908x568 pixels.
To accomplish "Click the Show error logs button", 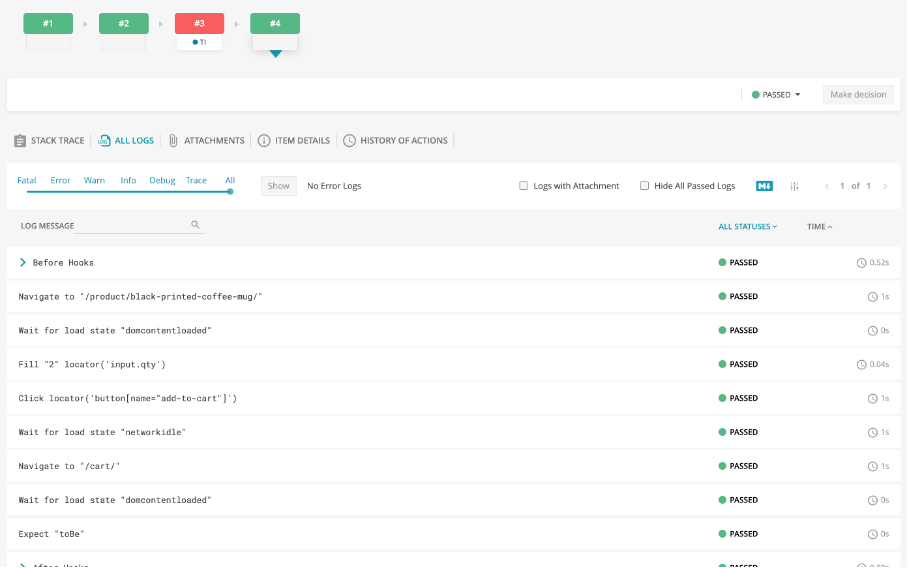I will click(x=279, y=186).
